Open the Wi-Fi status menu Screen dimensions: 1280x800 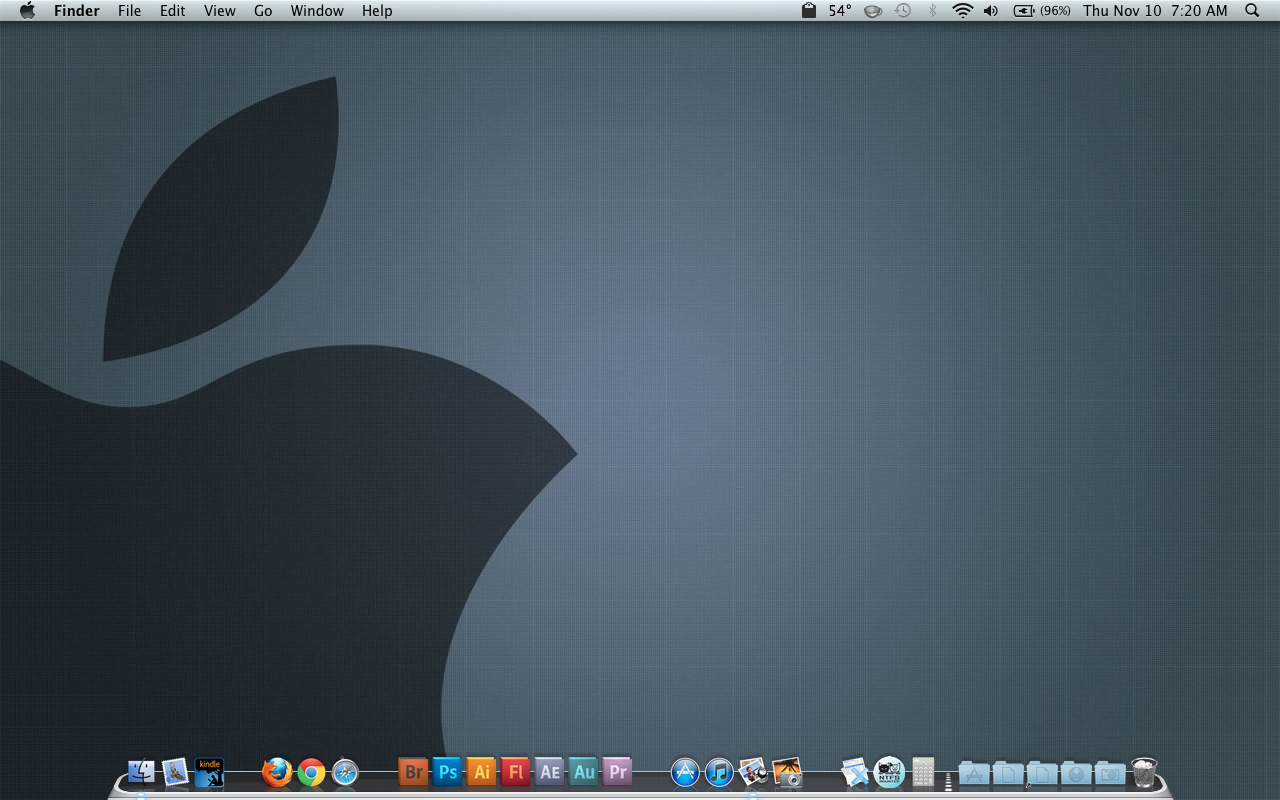(963, 11)
